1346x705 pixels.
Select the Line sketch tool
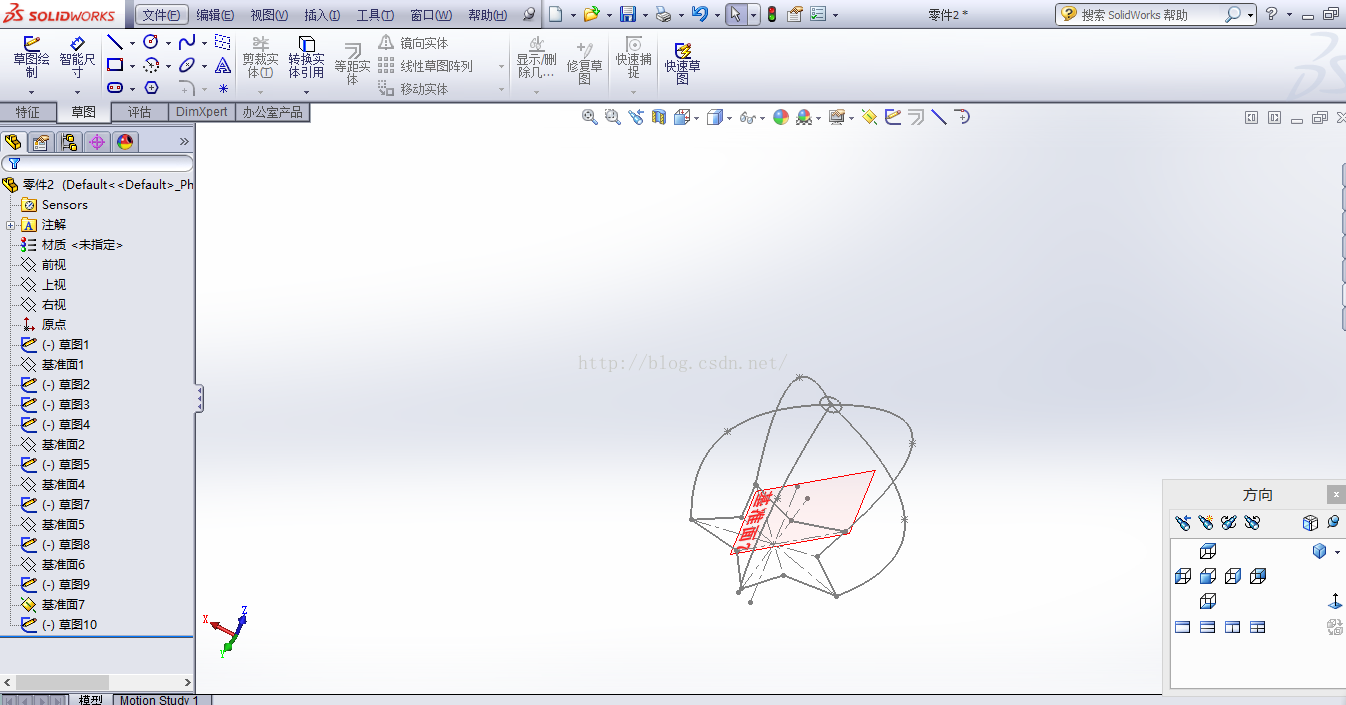click(x=115, y=42)
